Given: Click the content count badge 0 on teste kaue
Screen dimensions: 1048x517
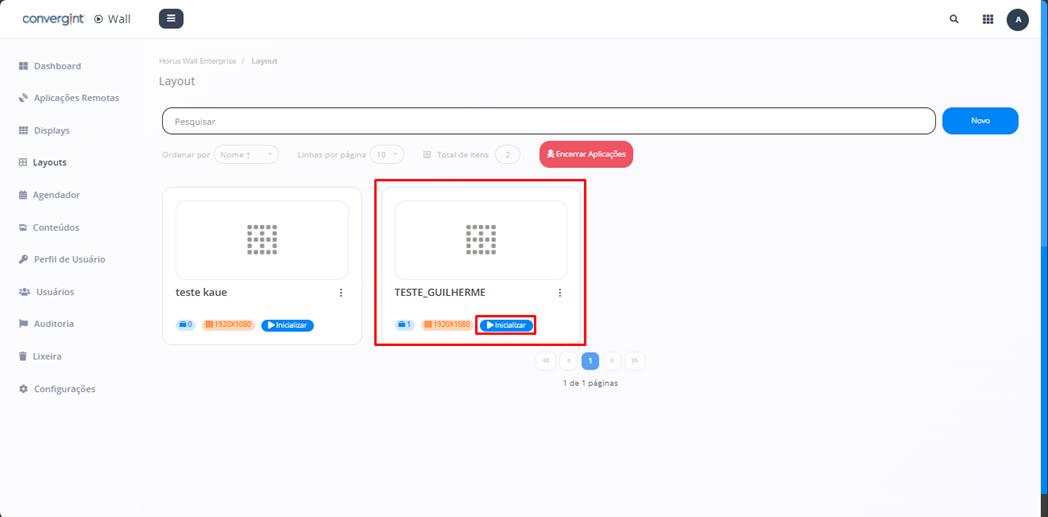Looking at the screenshot, I should coord(185,325).
